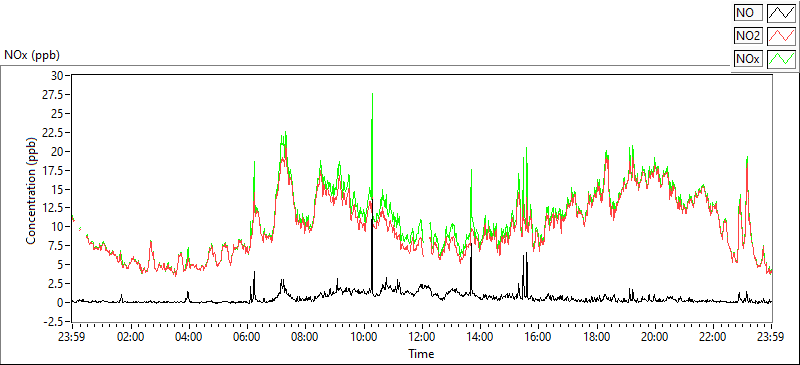Click the 14:00 time axis label
Screen dimensions: 800x365
coord(480,337)
